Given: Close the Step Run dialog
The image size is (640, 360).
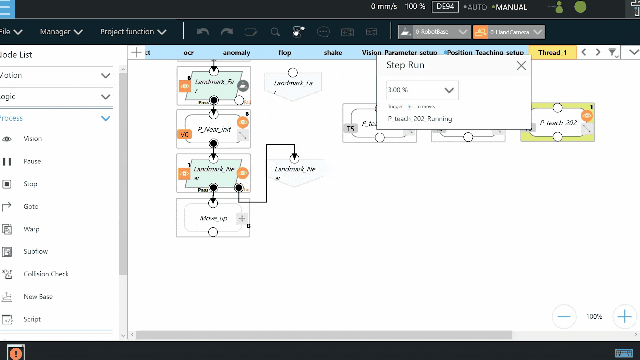Looking at the screenshot, I should [521, 65].
